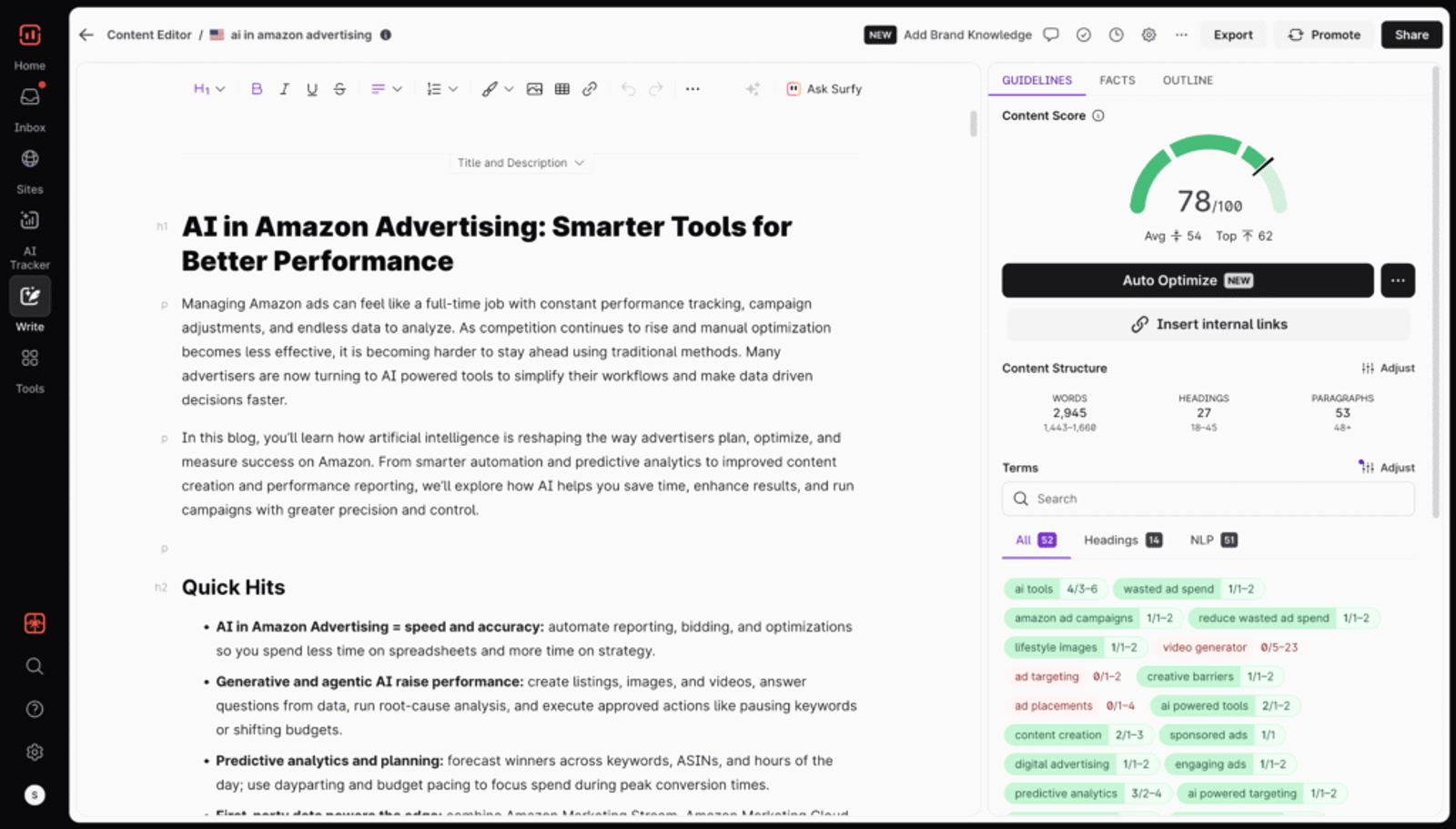This screenshot has height=829, width=1456.
Task: Open AI Tracker from the sidebar
Action: pos(30,239)
